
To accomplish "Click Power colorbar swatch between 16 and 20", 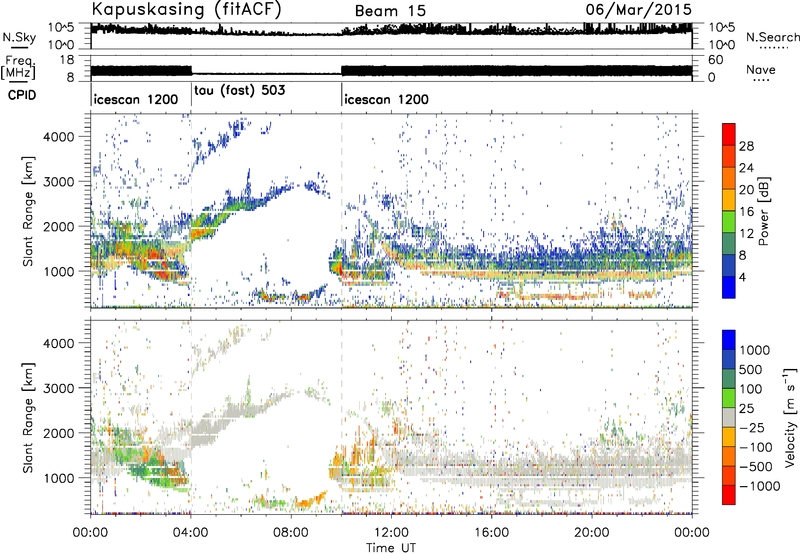I will (729, 200).
